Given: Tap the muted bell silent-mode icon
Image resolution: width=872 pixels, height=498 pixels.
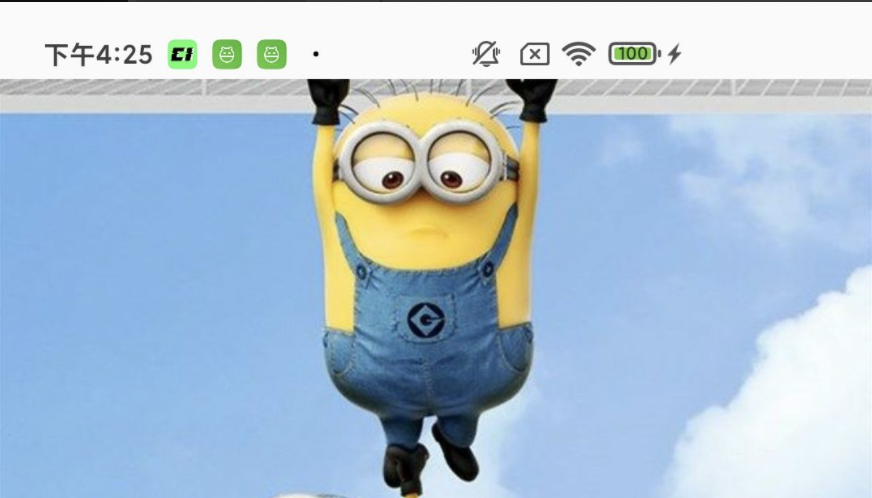Looking at the screenshot, I should (x=485, y=54).
